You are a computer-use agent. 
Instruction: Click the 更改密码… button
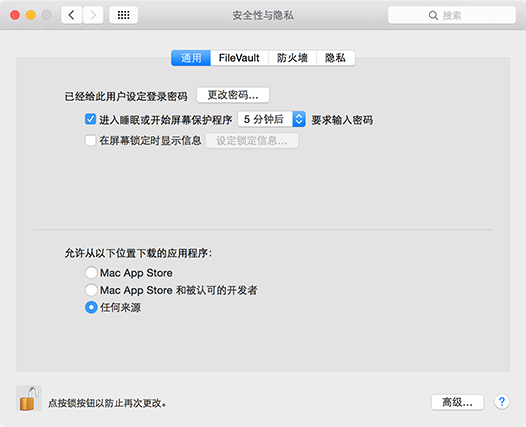233,95
